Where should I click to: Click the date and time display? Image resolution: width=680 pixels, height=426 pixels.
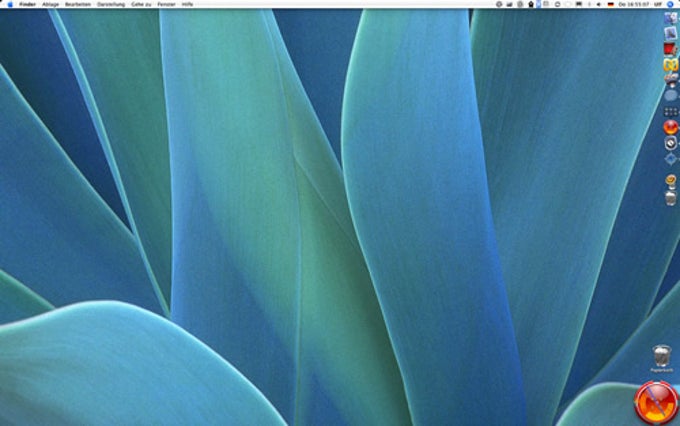pyautogui.click(x=634, y=4)
